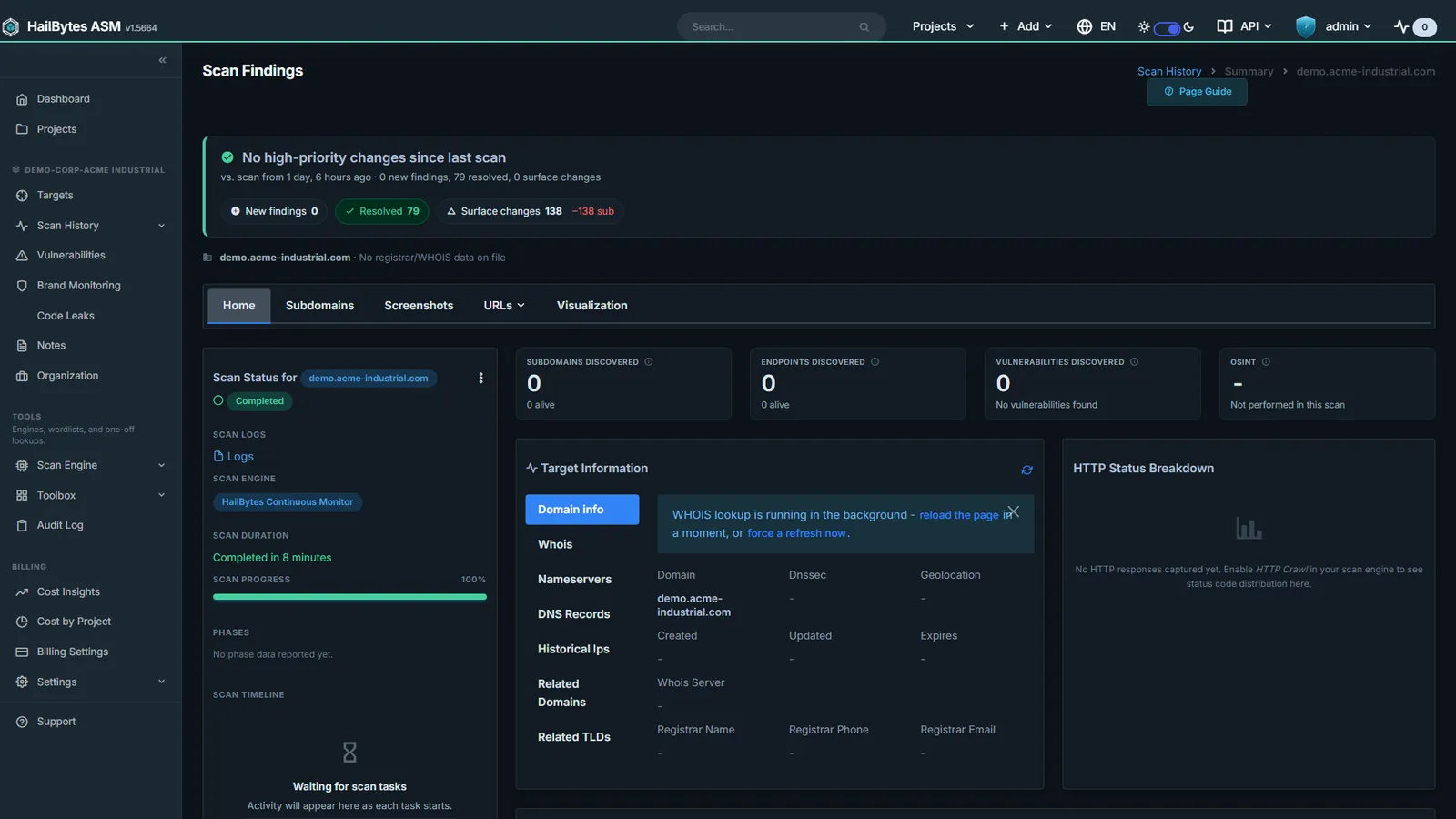This screenshot has height=819, width=1456.
Task: Open the API dropdown menu
Action: (1245, 26)
